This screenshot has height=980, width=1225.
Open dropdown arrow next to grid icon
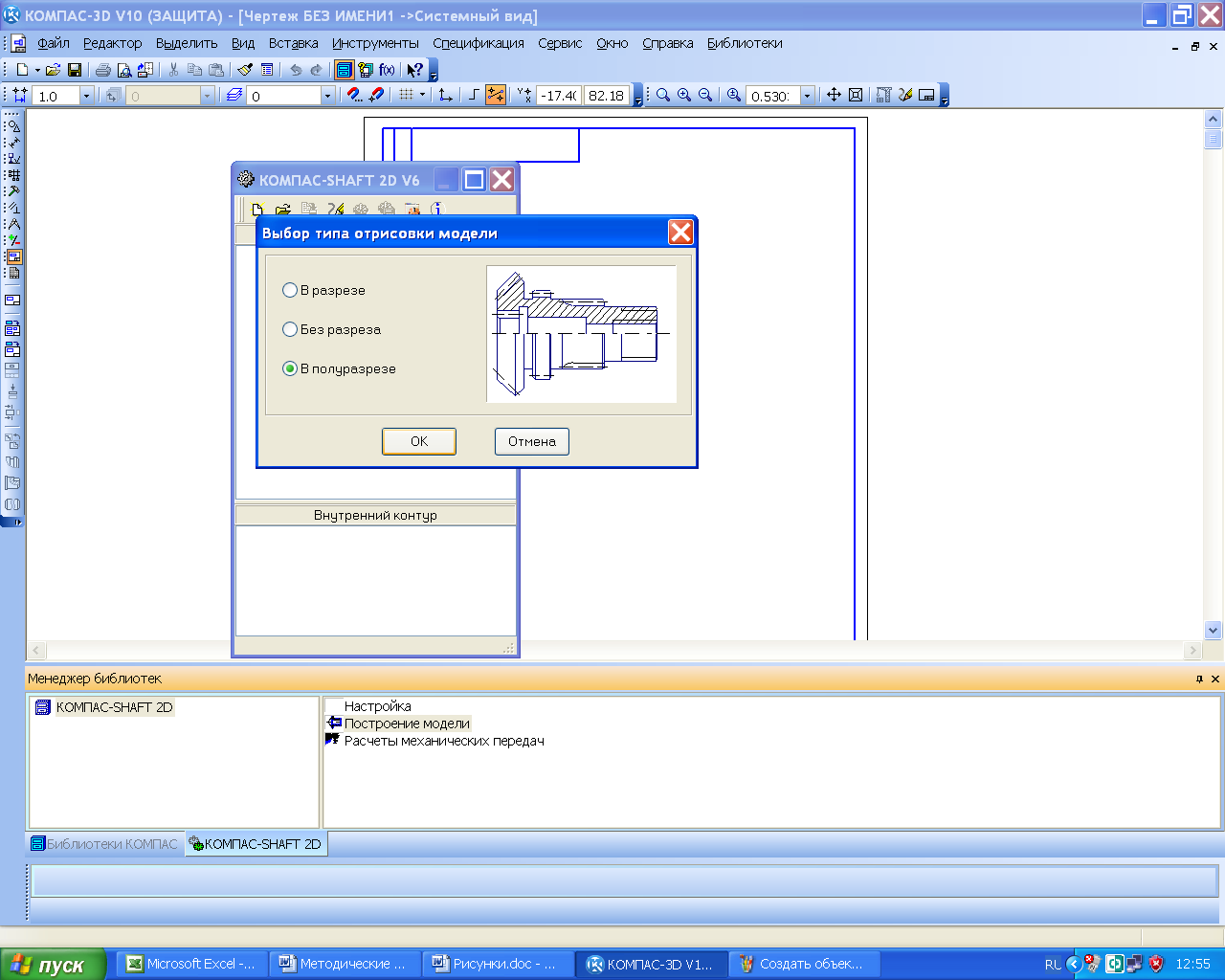(422, 96)
